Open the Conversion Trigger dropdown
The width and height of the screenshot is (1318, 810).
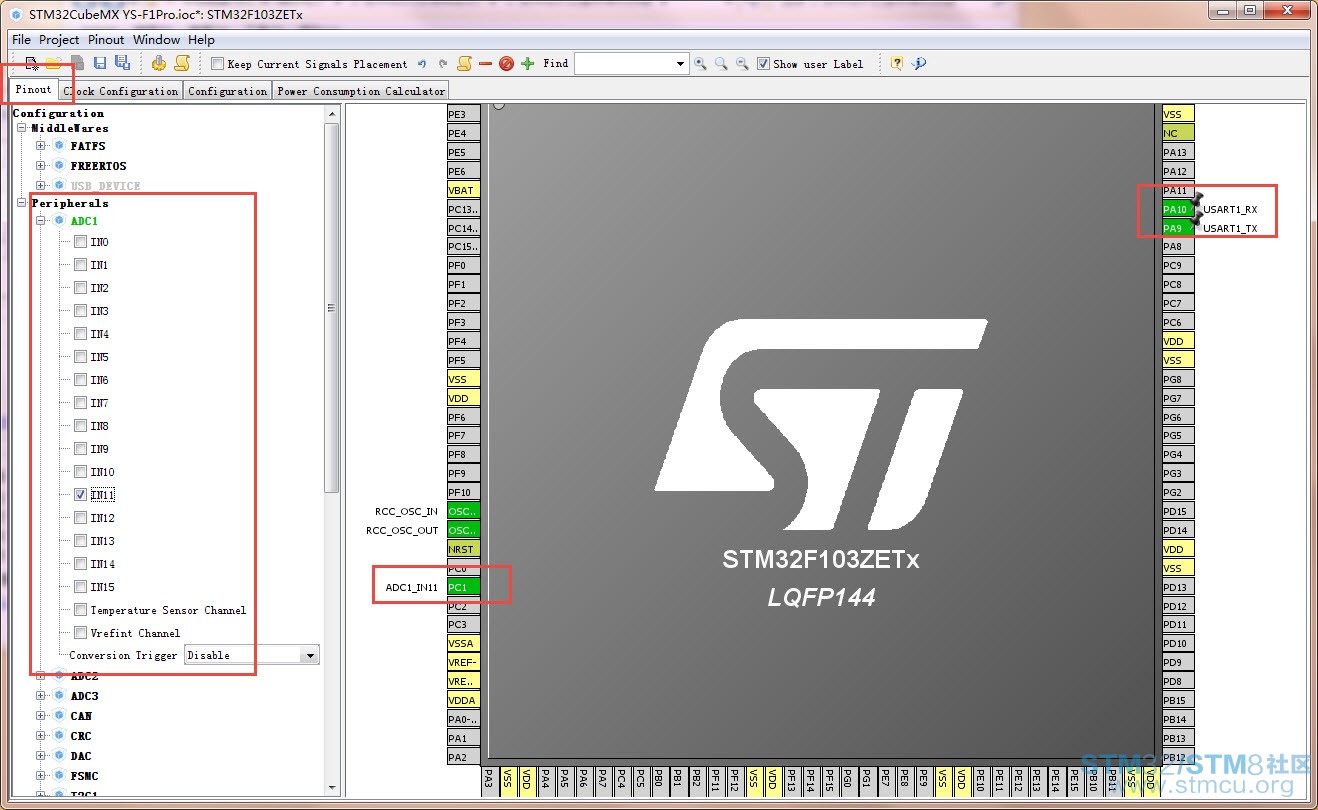(310, 656)
